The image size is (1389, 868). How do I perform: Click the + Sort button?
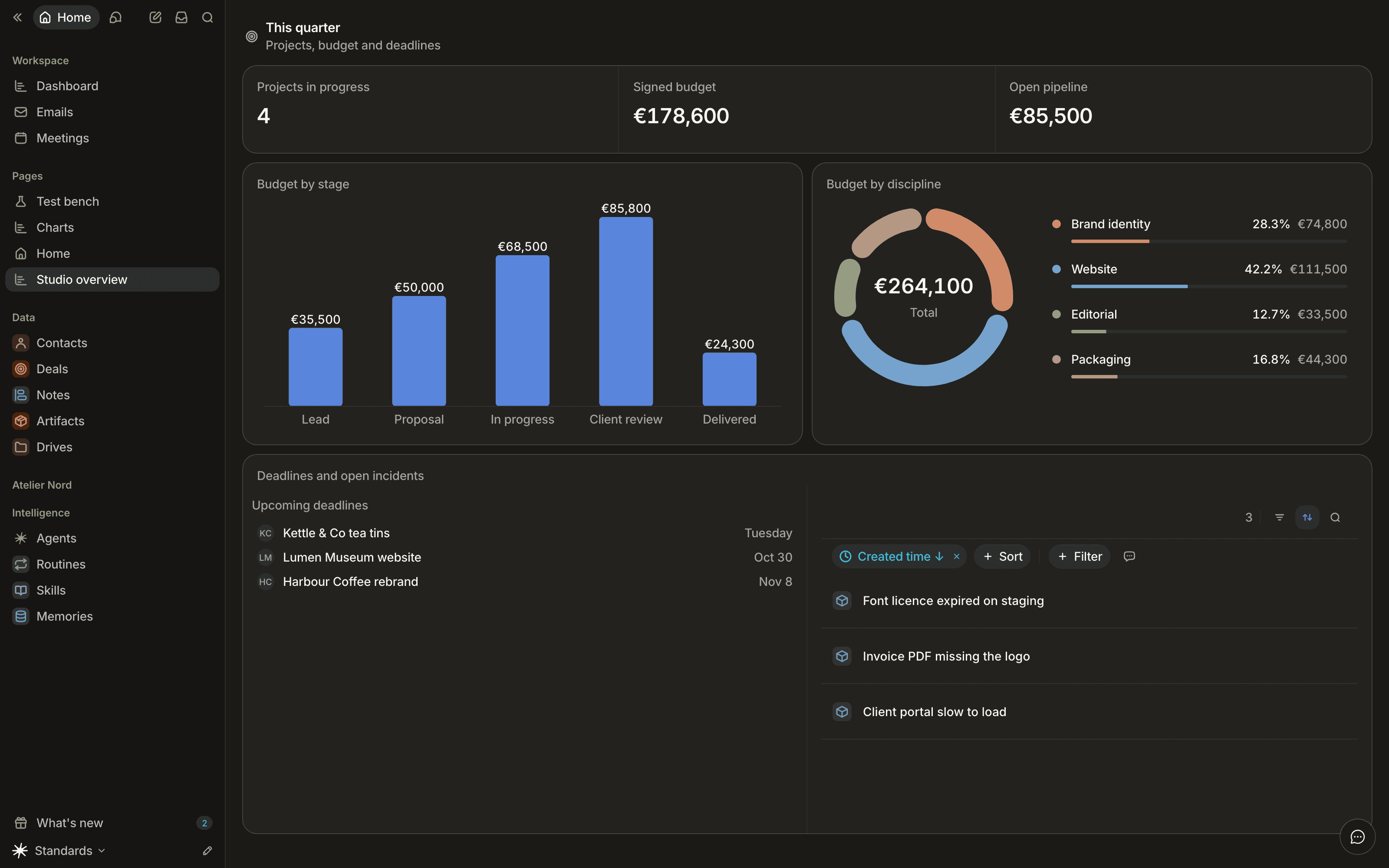(1002, 556)
